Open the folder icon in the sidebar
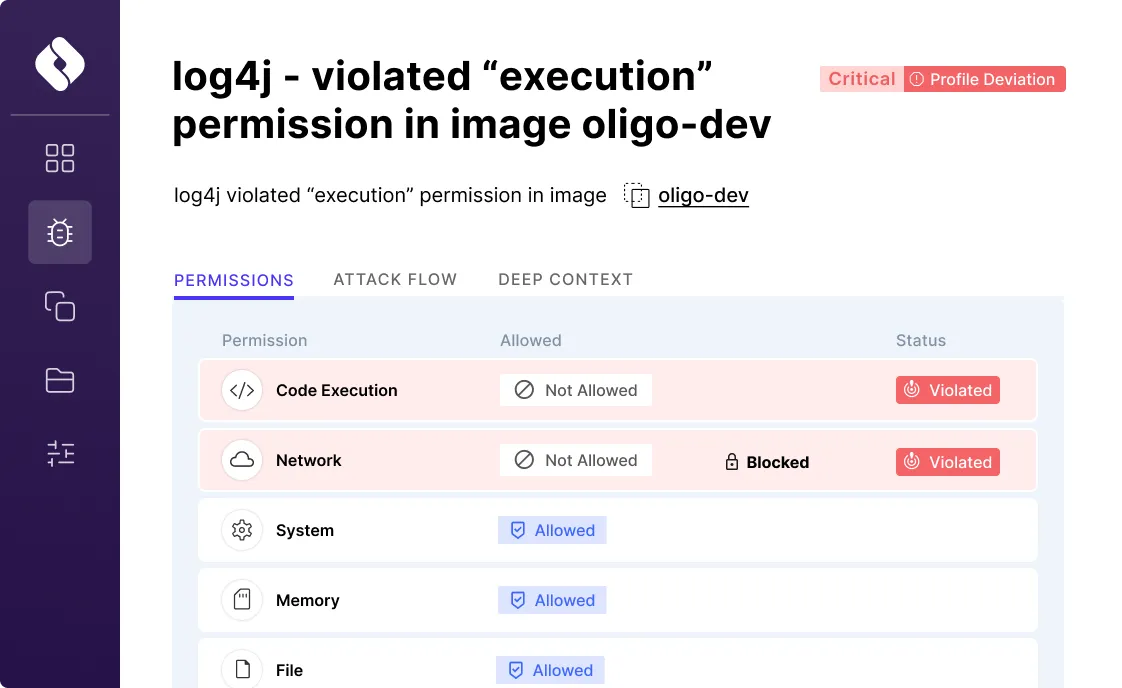The image size is (1122, 688). tap(60, 380)
